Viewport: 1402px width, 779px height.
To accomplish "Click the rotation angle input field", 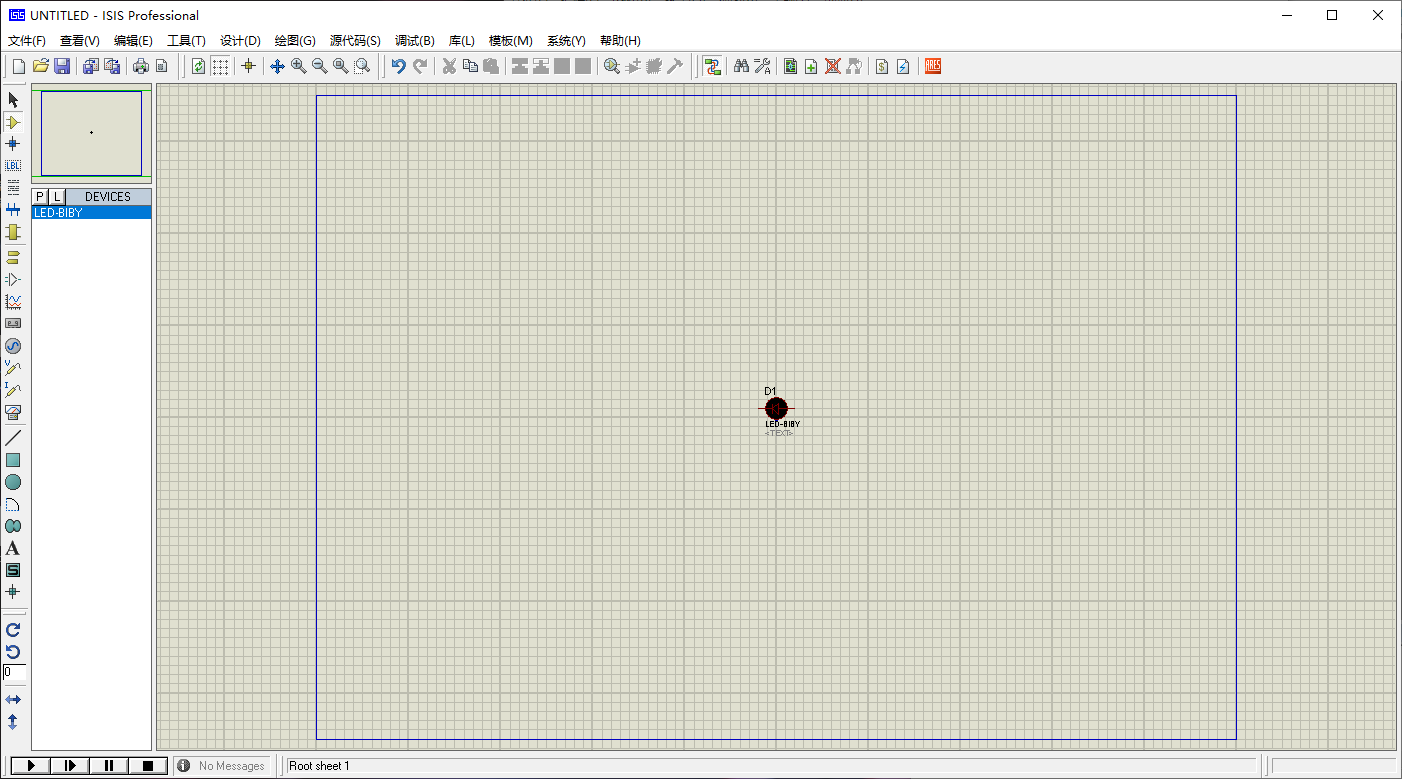I will click(x=14, y=672).
